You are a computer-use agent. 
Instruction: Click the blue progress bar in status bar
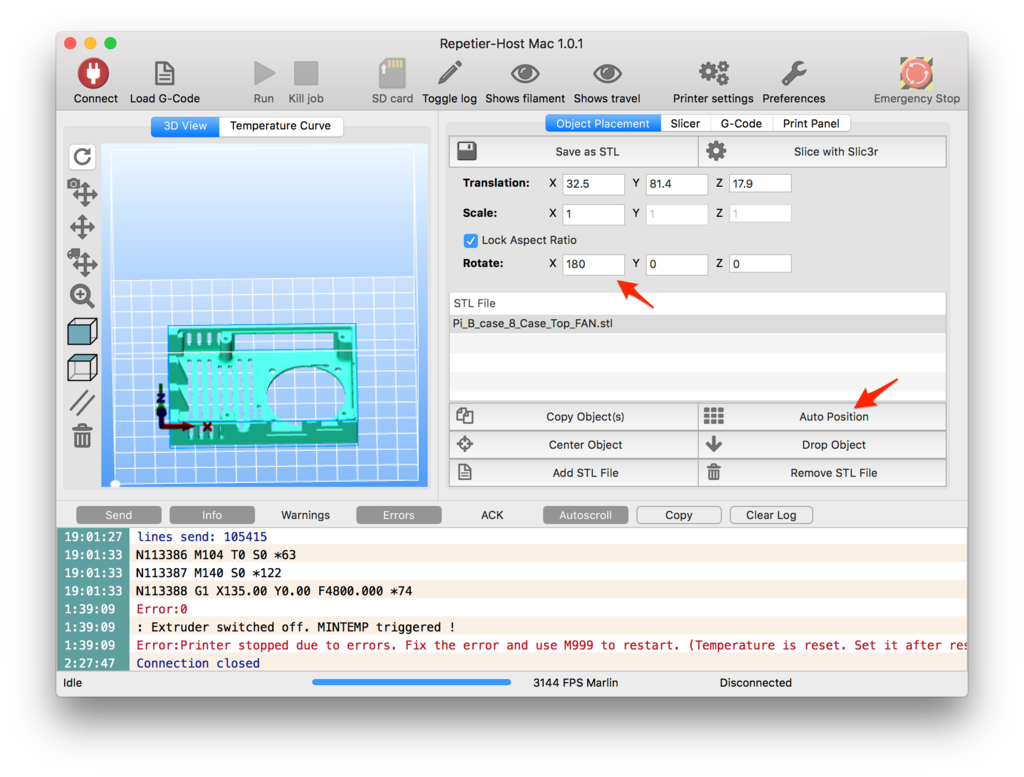411,682
